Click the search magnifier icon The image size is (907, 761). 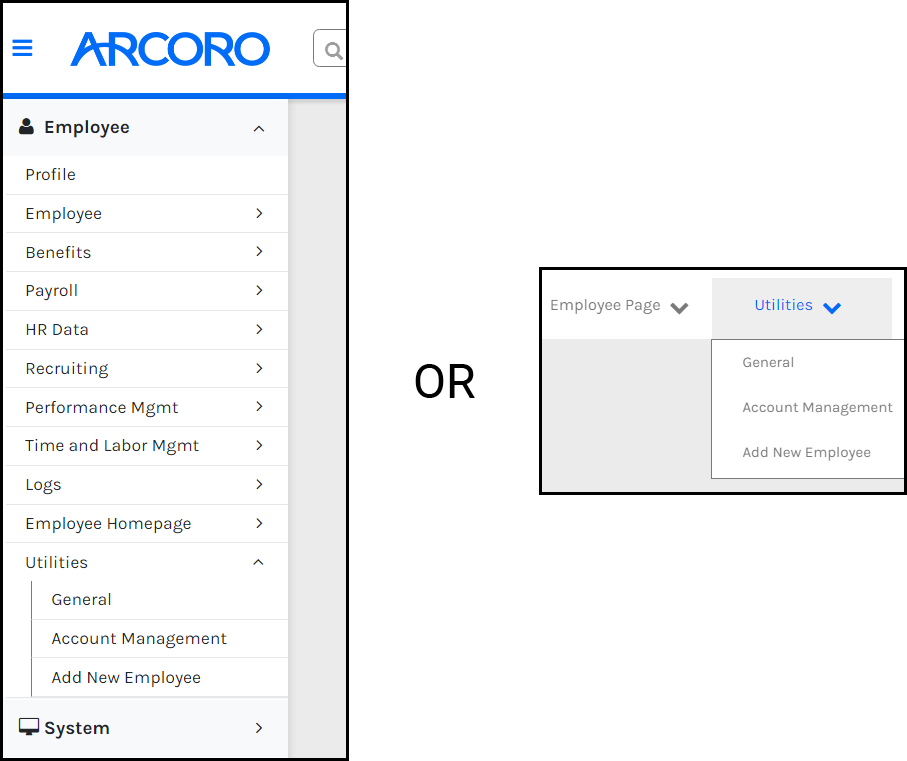coord(334,51)
